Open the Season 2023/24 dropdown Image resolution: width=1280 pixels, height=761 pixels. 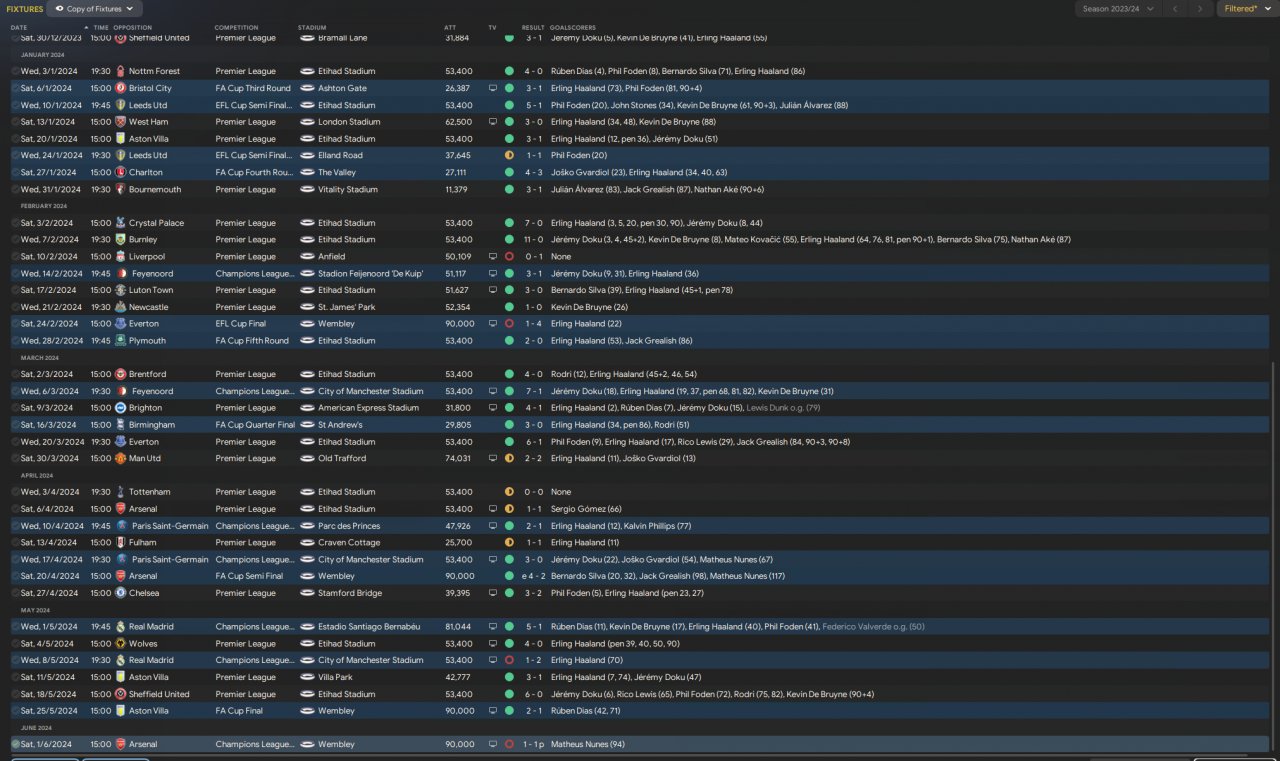coord(1119,9)
